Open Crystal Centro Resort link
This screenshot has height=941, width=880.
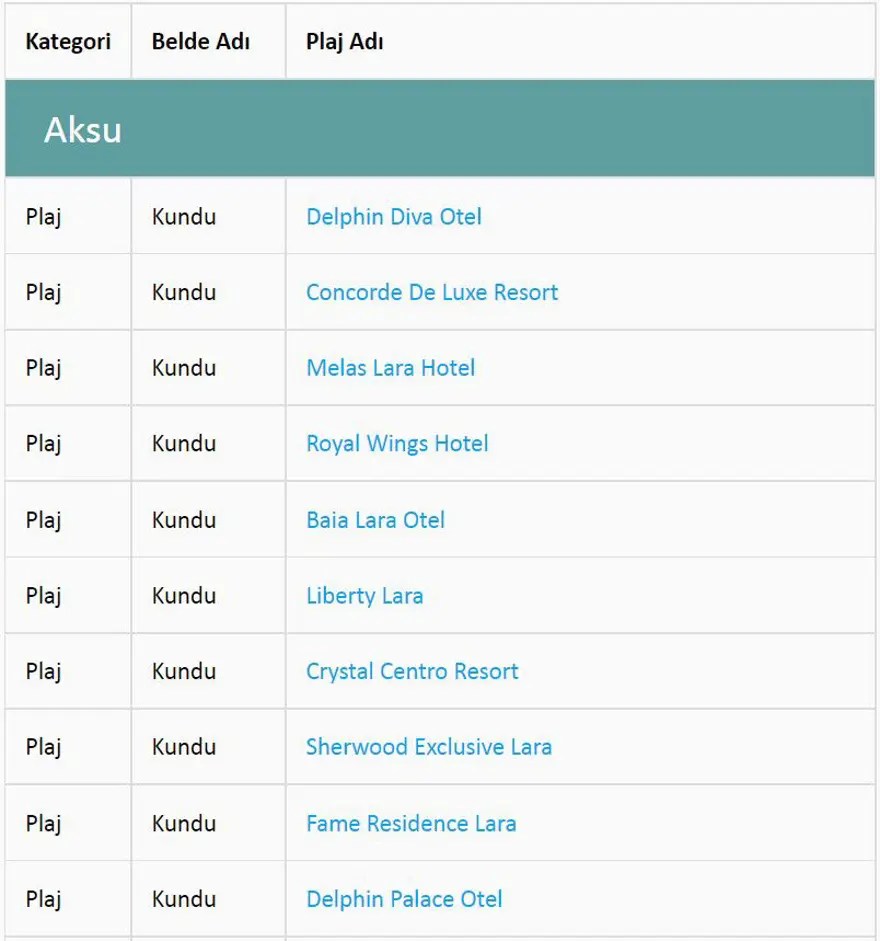412,671
